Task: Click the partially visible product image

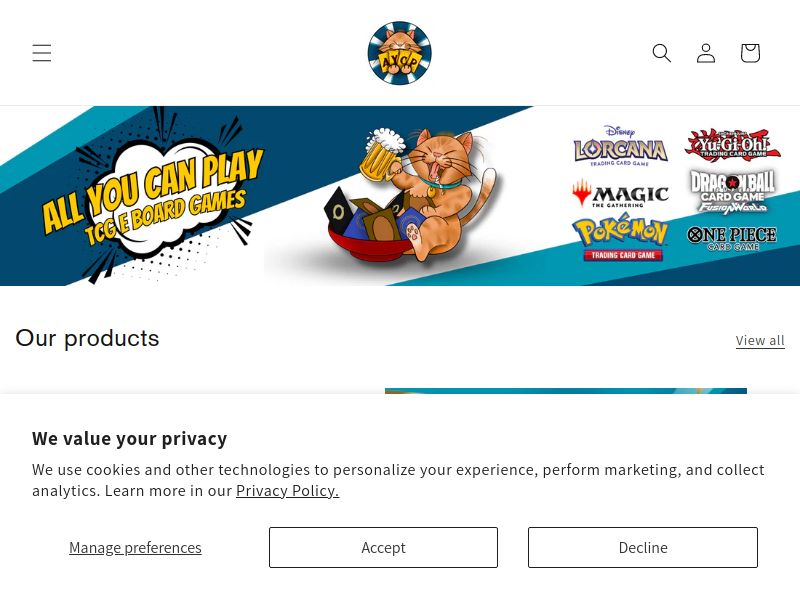Action: coord(566,391)
